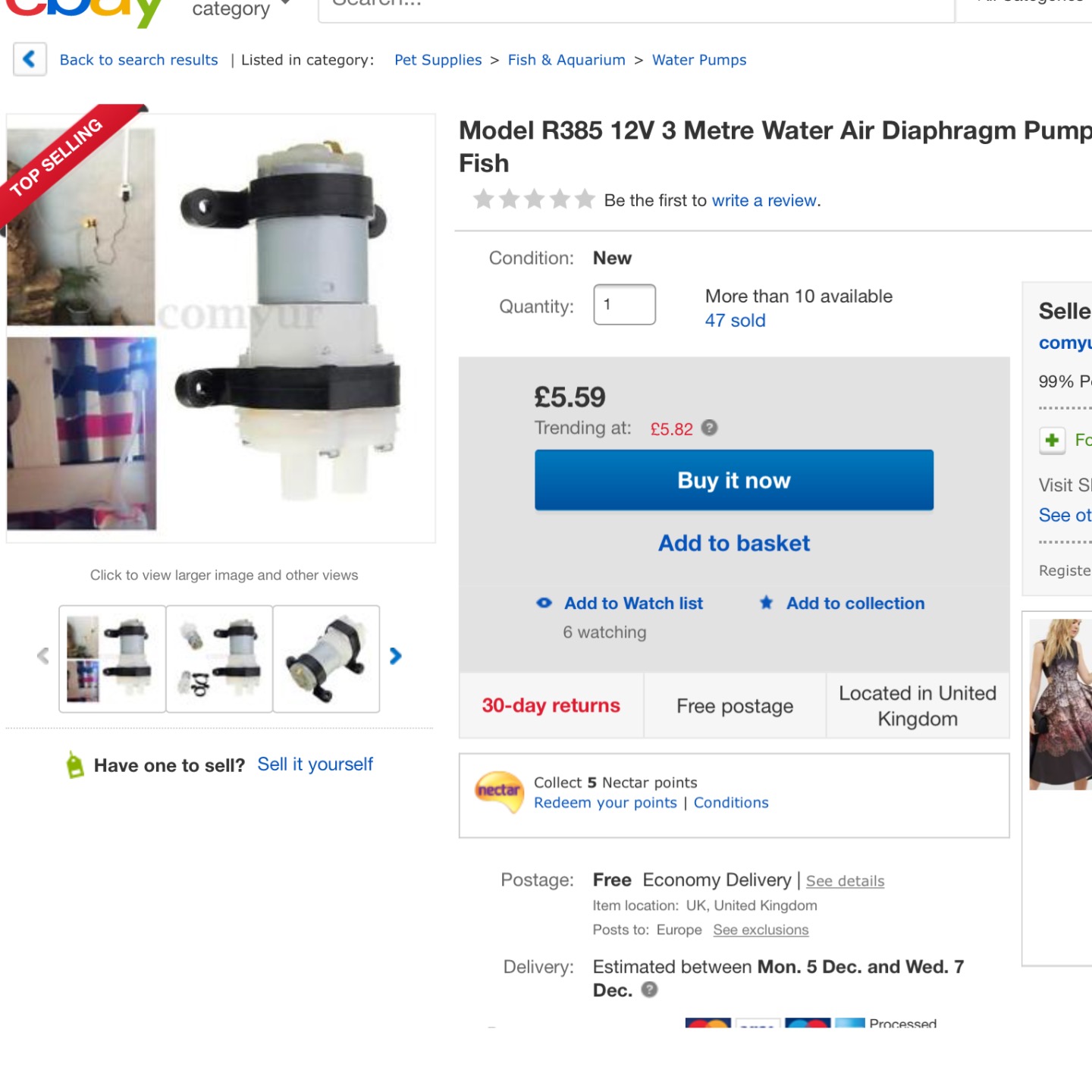Click the Nectar logo icon
1092x1092 pixels.
(499, 792)
